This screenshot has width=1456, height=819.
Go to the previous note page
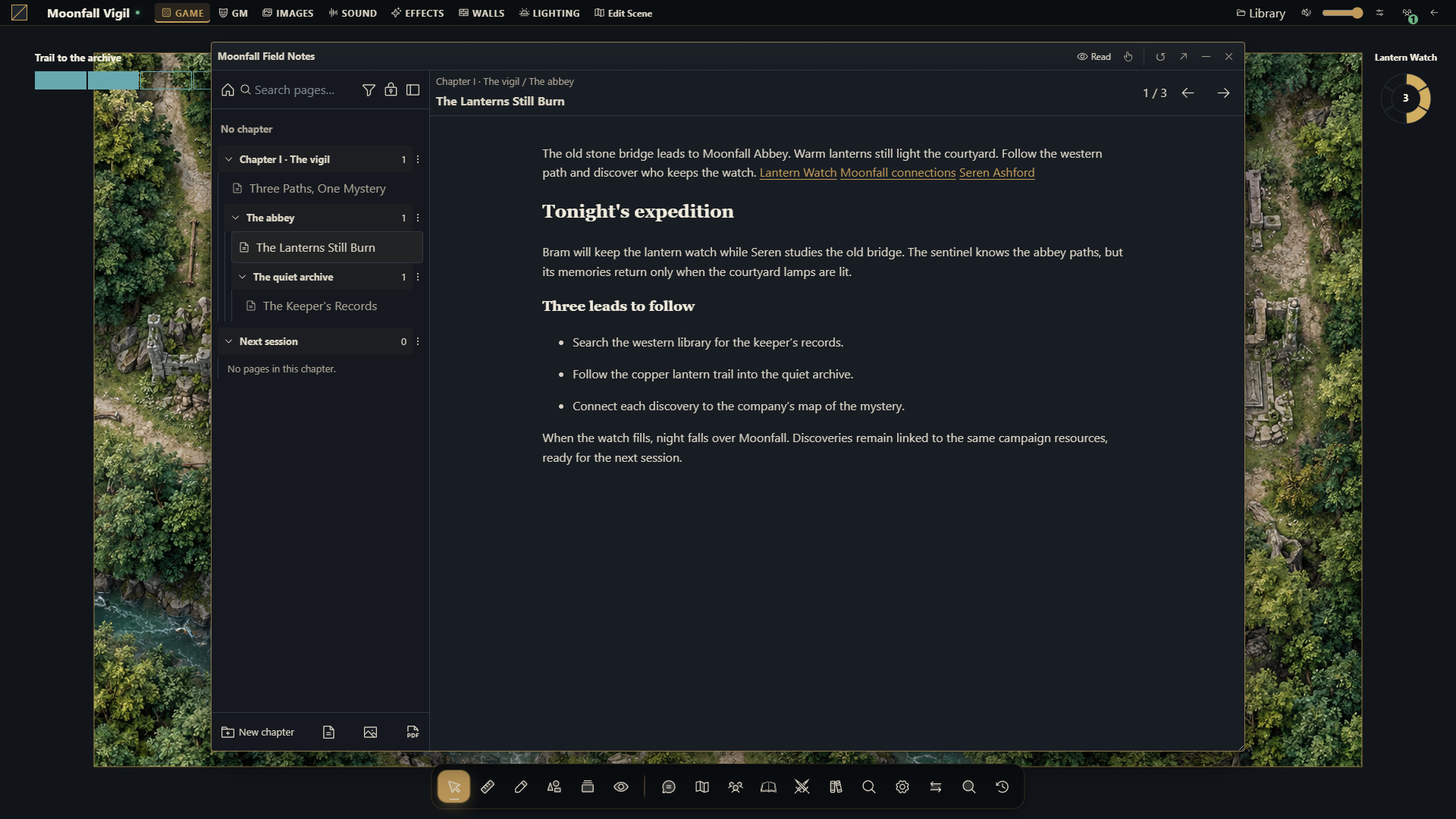pos(1188,93)
